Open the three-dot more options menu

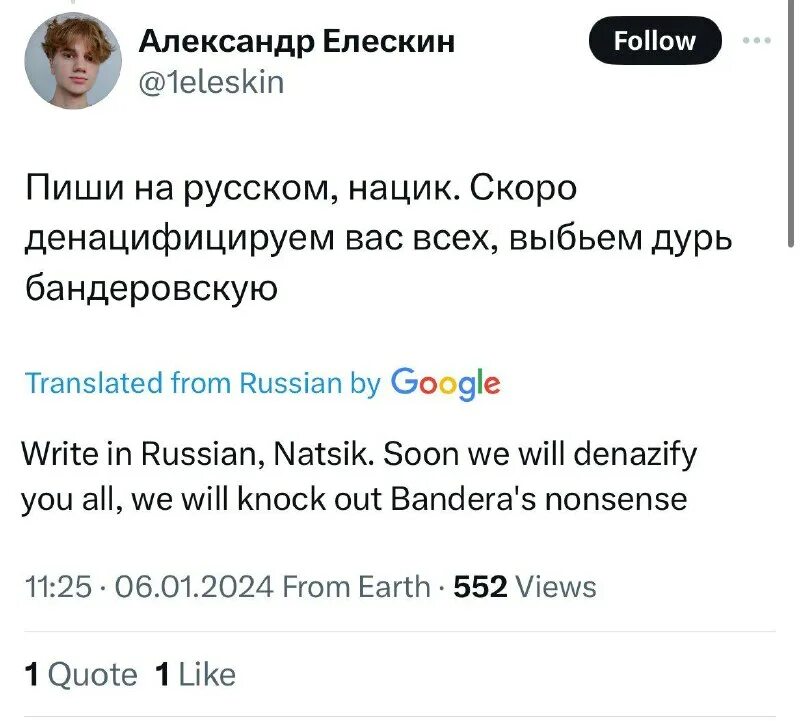point(758,41)
